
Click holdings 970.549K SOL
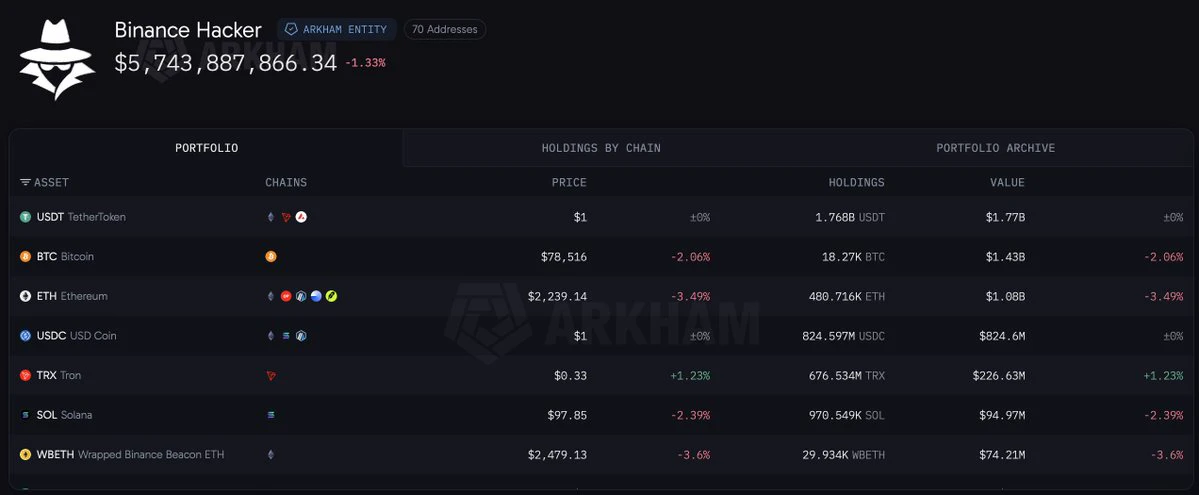tap(846, 415)
